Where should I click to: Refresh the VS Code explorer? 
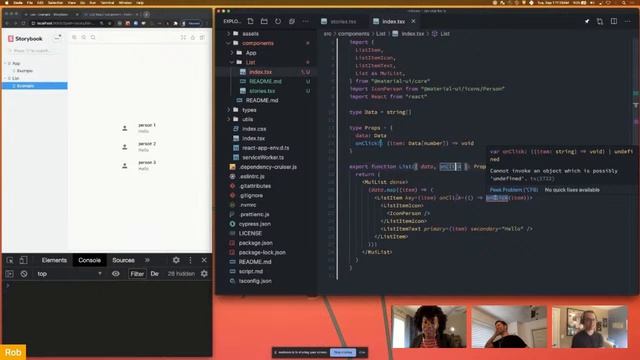click(278, 21)
